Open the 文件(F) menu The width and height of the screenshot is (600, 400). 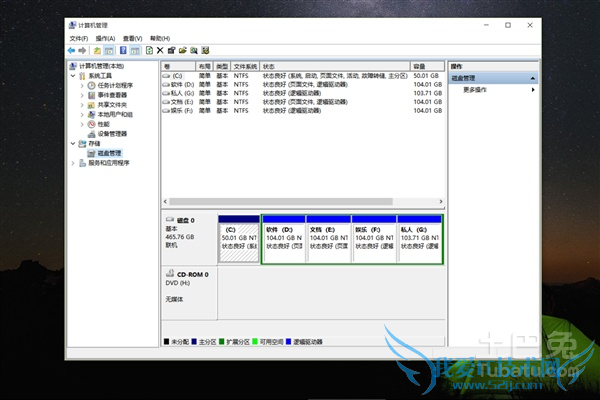(x=78, y=38)
